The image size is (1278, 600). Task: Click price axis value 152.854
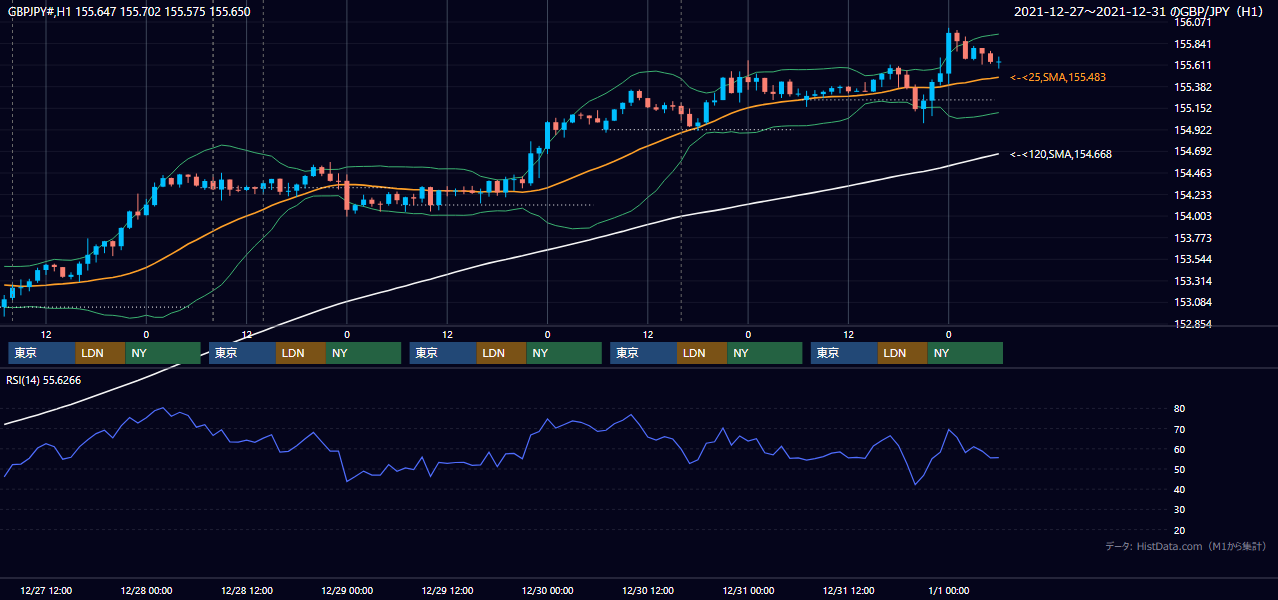(x=1193, y=324)
